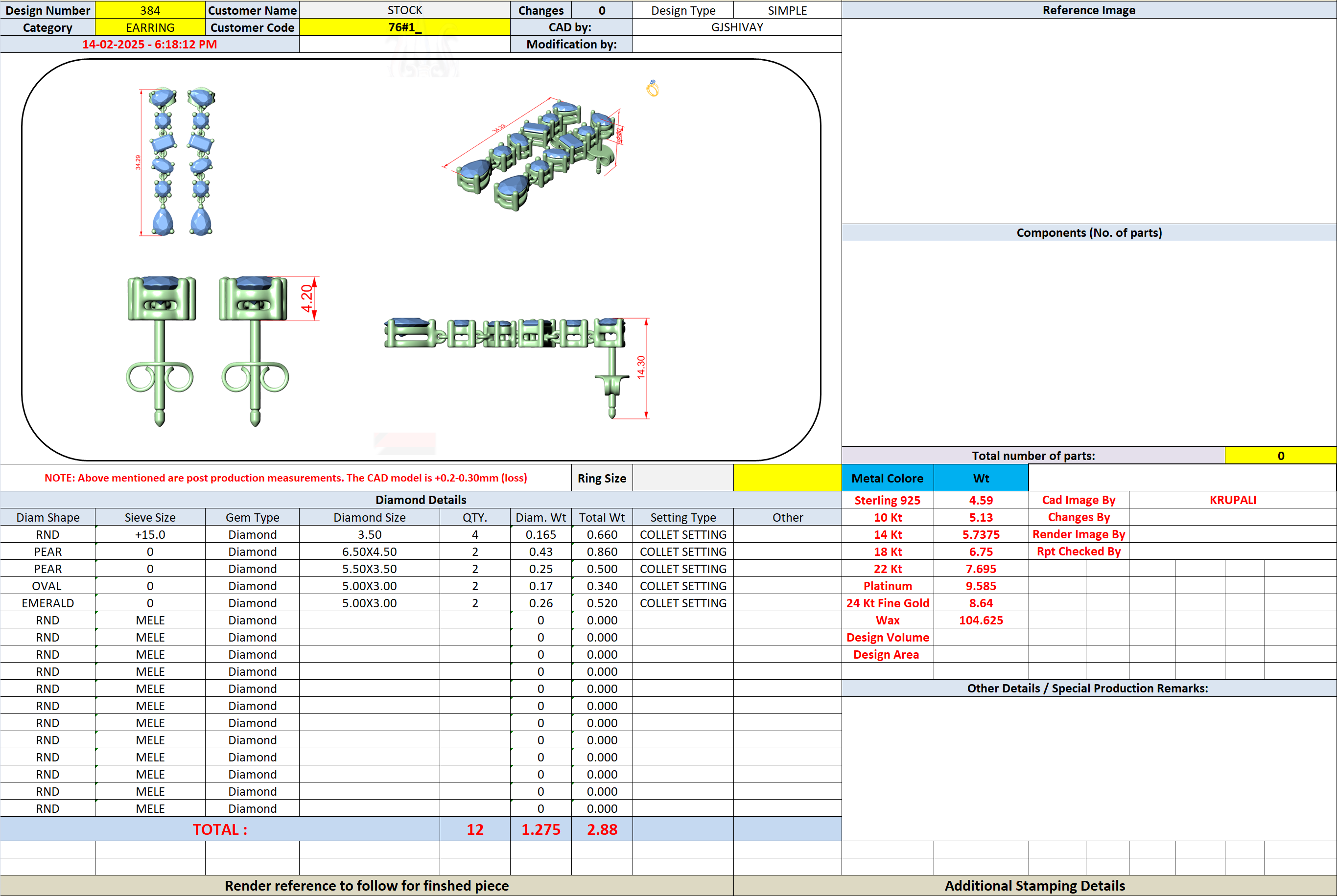
Task: Select the diam weight 0.165 cell
Action: point(540,534)
